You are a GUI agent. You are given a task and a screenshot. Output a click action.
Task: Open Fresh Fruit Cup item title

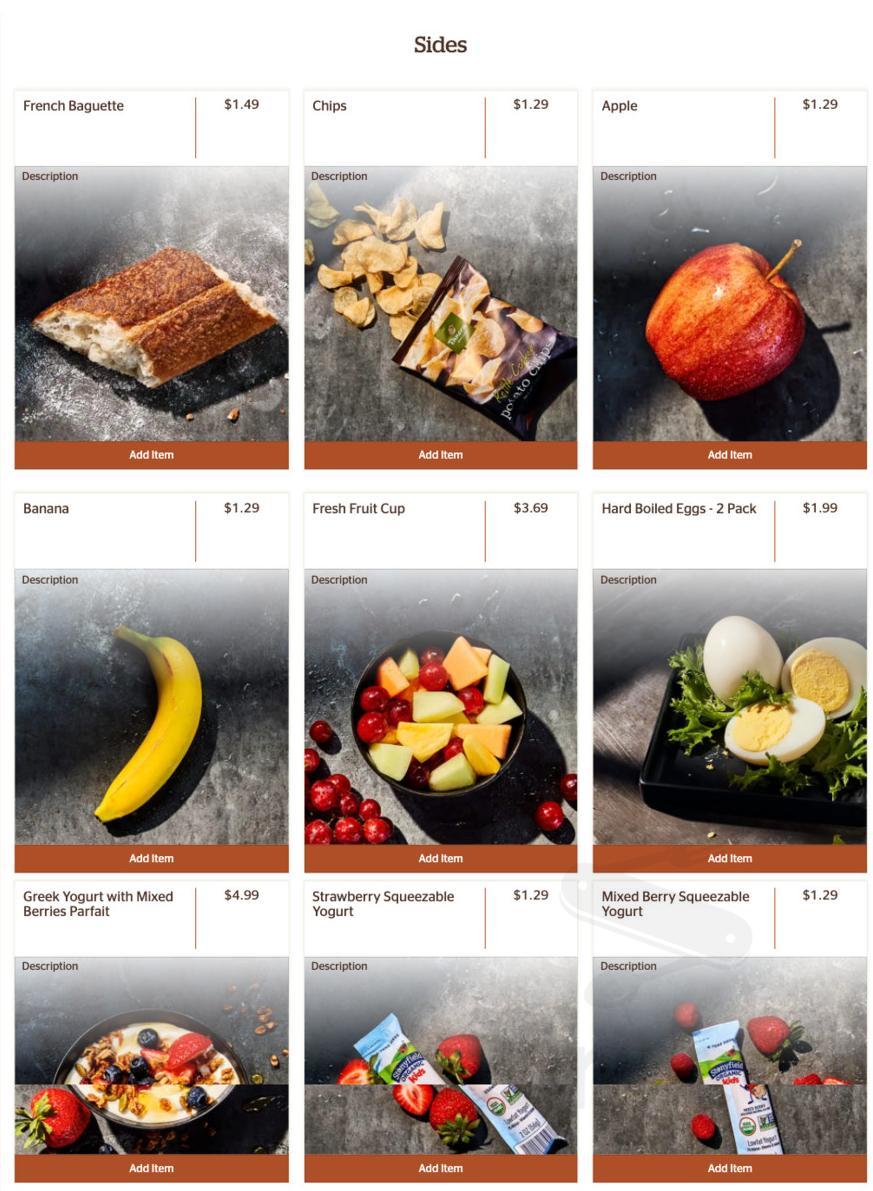coord(359,509)
